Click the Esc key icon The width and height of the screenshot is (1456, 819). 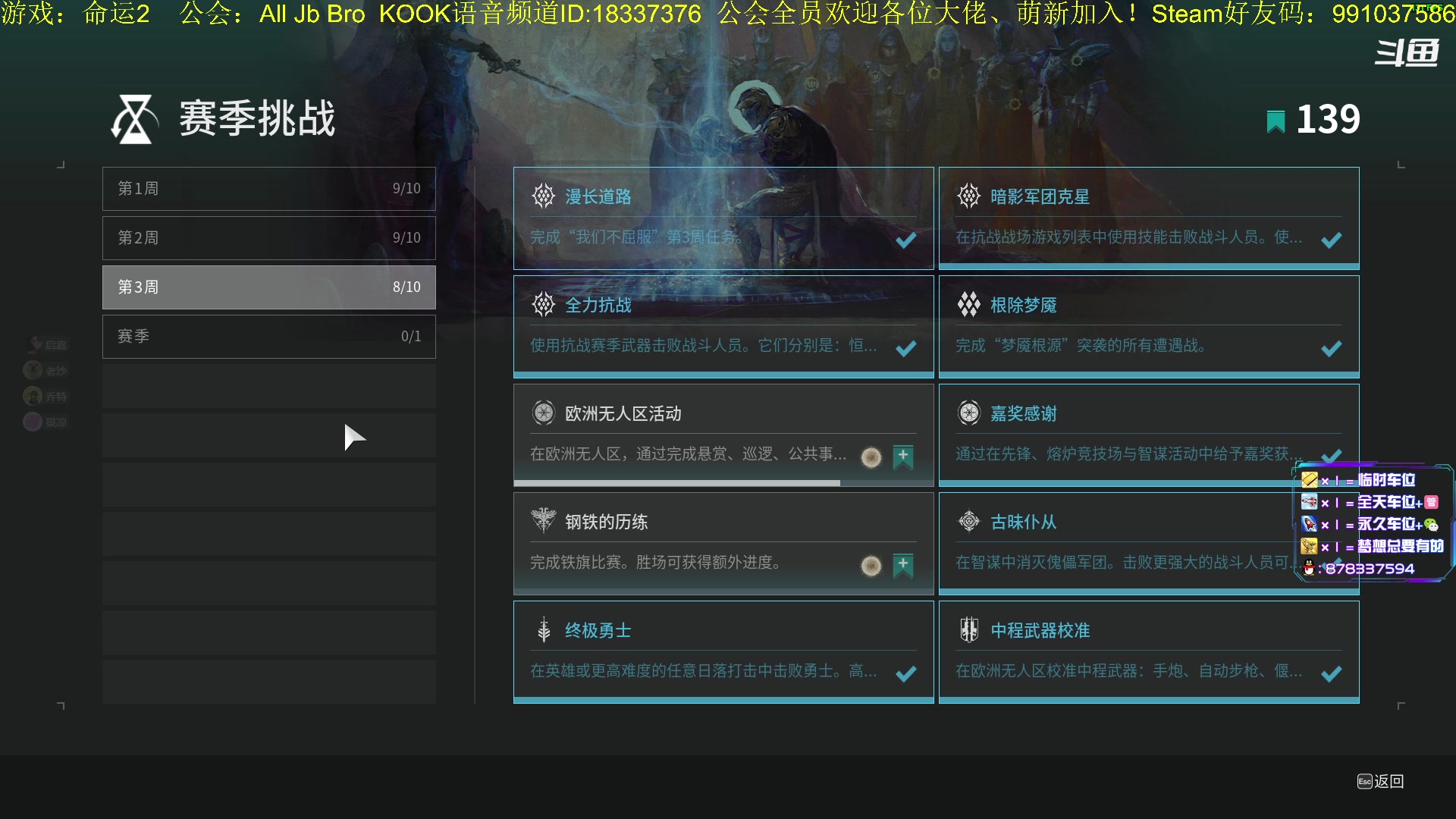point(1364,782)
